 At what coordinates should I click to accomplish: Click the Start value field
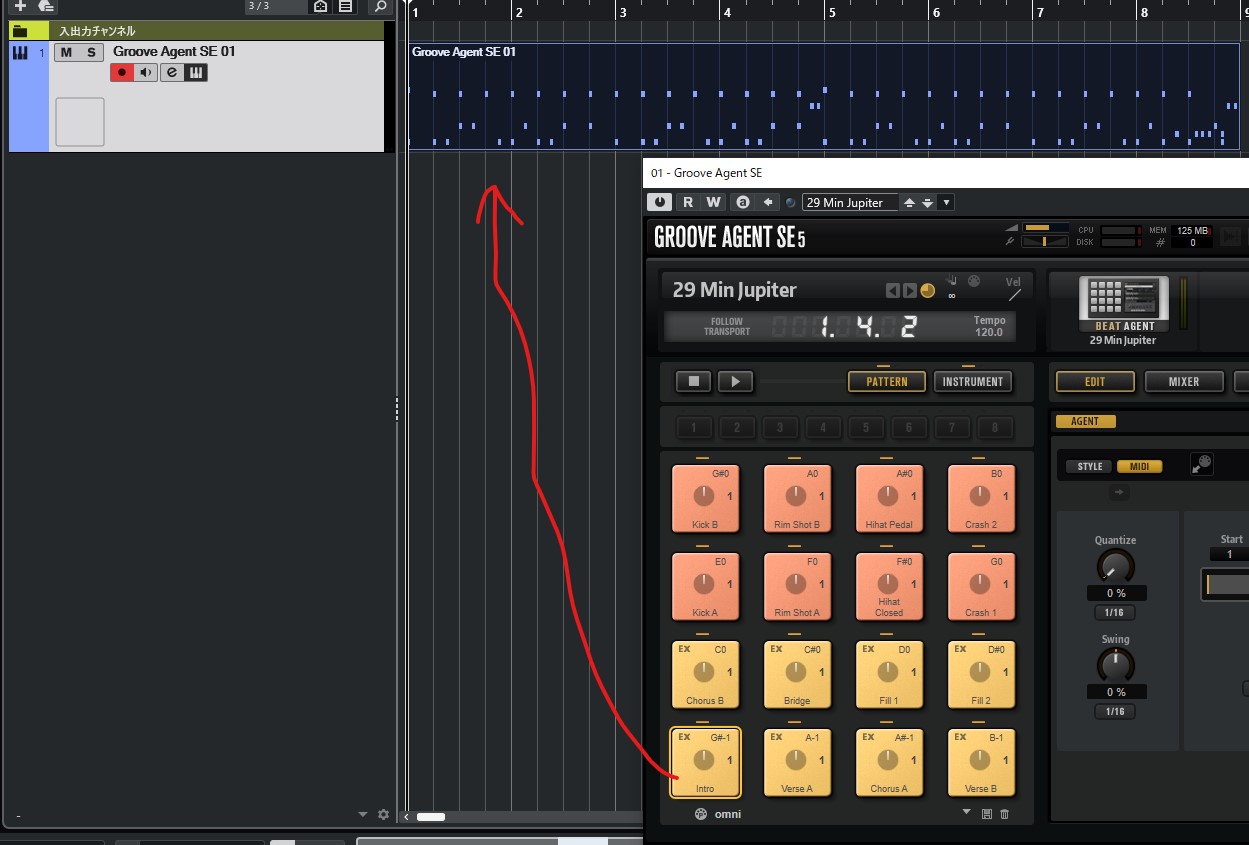(1230, 554)
